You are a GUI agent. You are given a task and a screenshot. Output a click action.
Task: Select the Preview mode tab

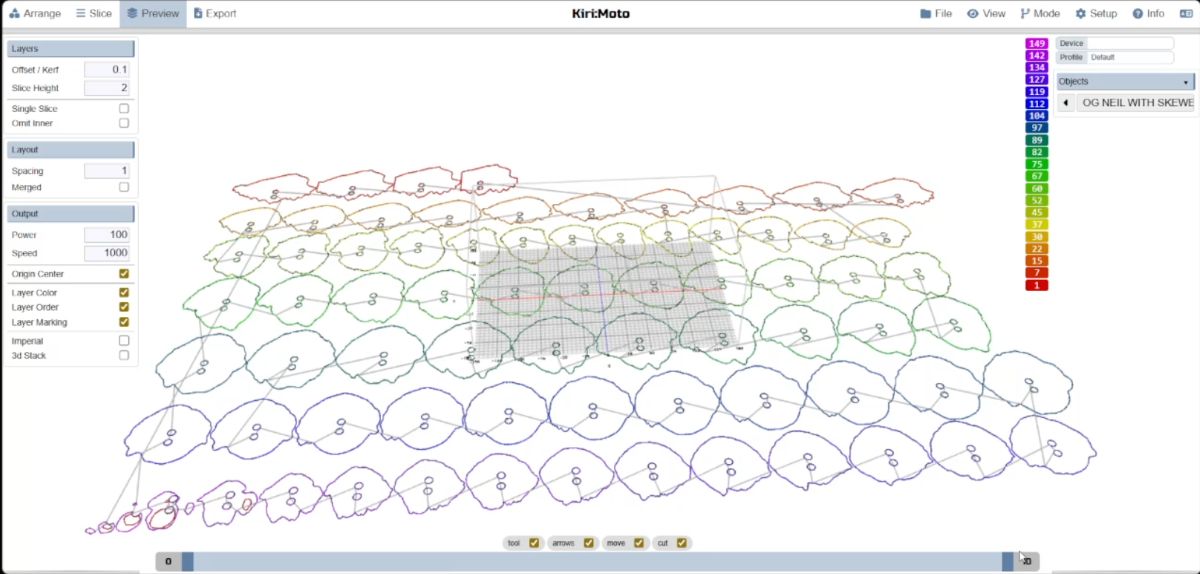pyautogui.click(x=153, y=14)
